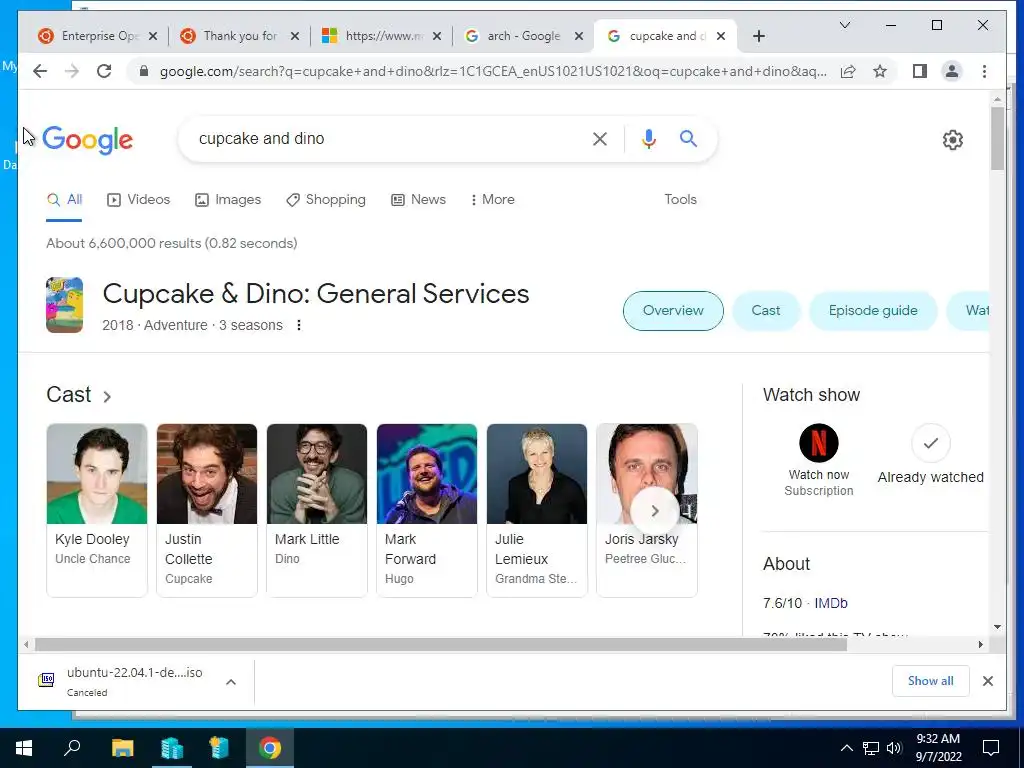Image resolution: width=1024 pixels, height=768 pixels.
Task: Show hidden system tray icons
Action: [x=846, y=748]
